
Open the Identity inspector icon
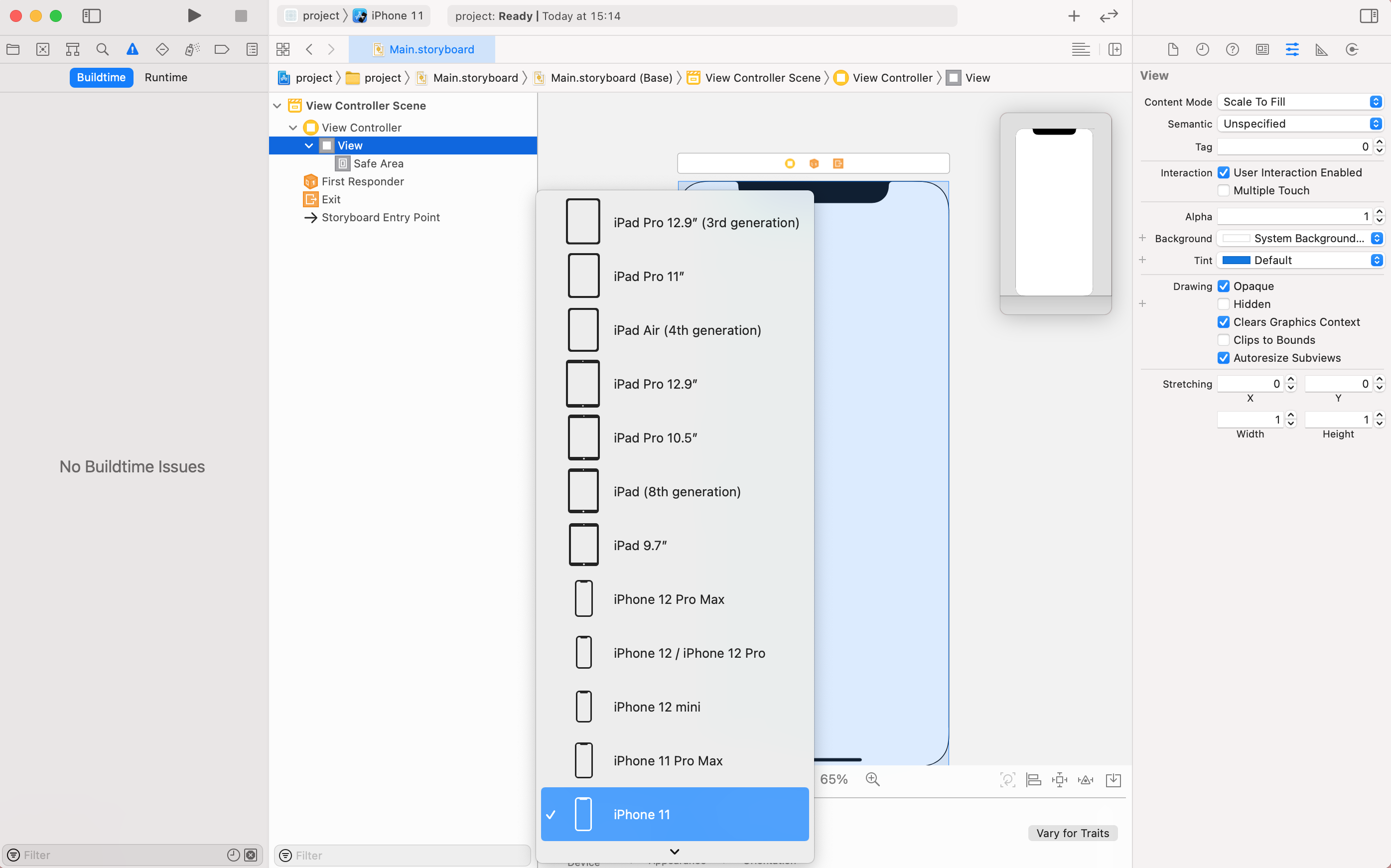click(1262, 49)
